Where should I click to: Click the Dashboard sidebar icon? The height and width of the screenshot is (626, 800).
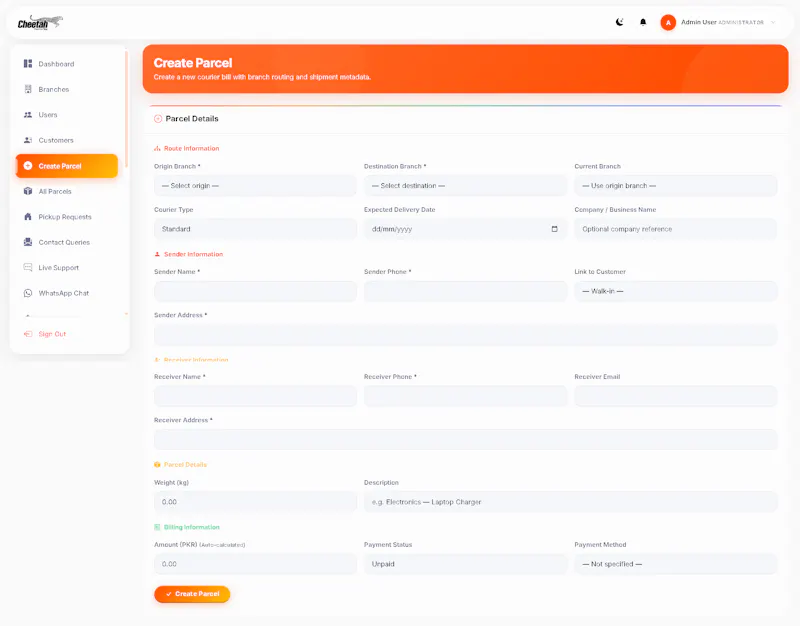click(28, 64)
